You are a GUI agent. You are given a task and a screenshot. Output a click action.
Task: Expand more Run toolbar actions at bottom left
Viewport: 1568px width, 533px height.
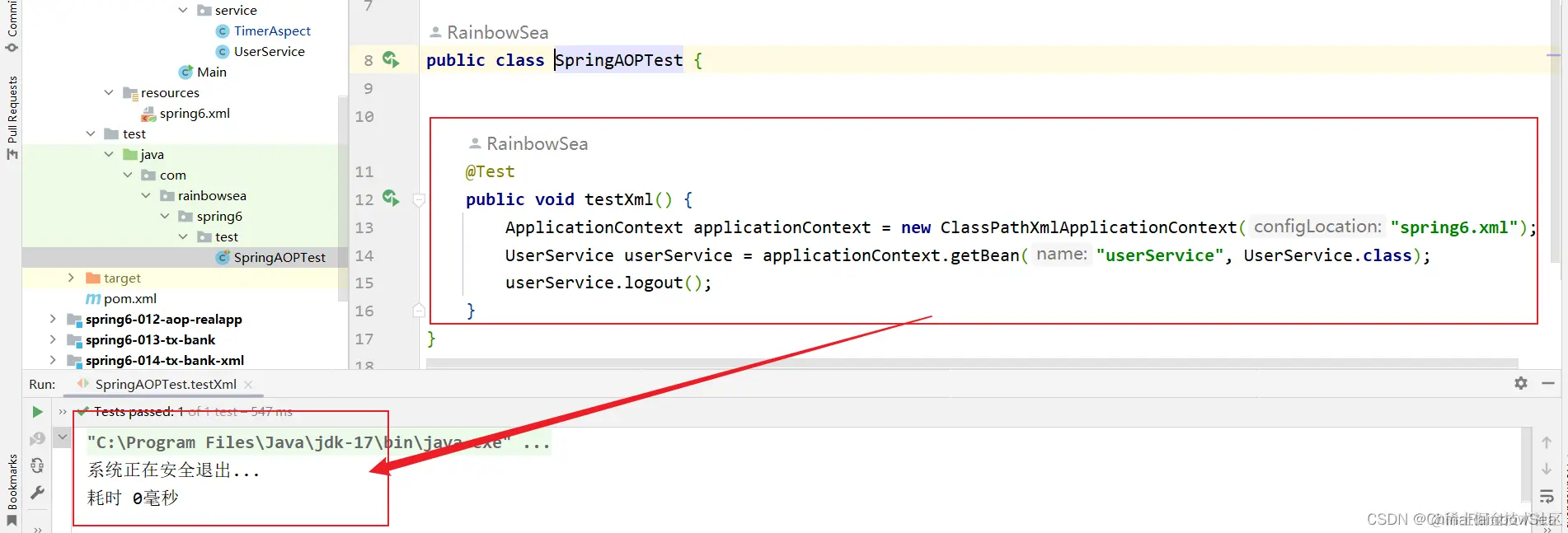click(38, 529)
